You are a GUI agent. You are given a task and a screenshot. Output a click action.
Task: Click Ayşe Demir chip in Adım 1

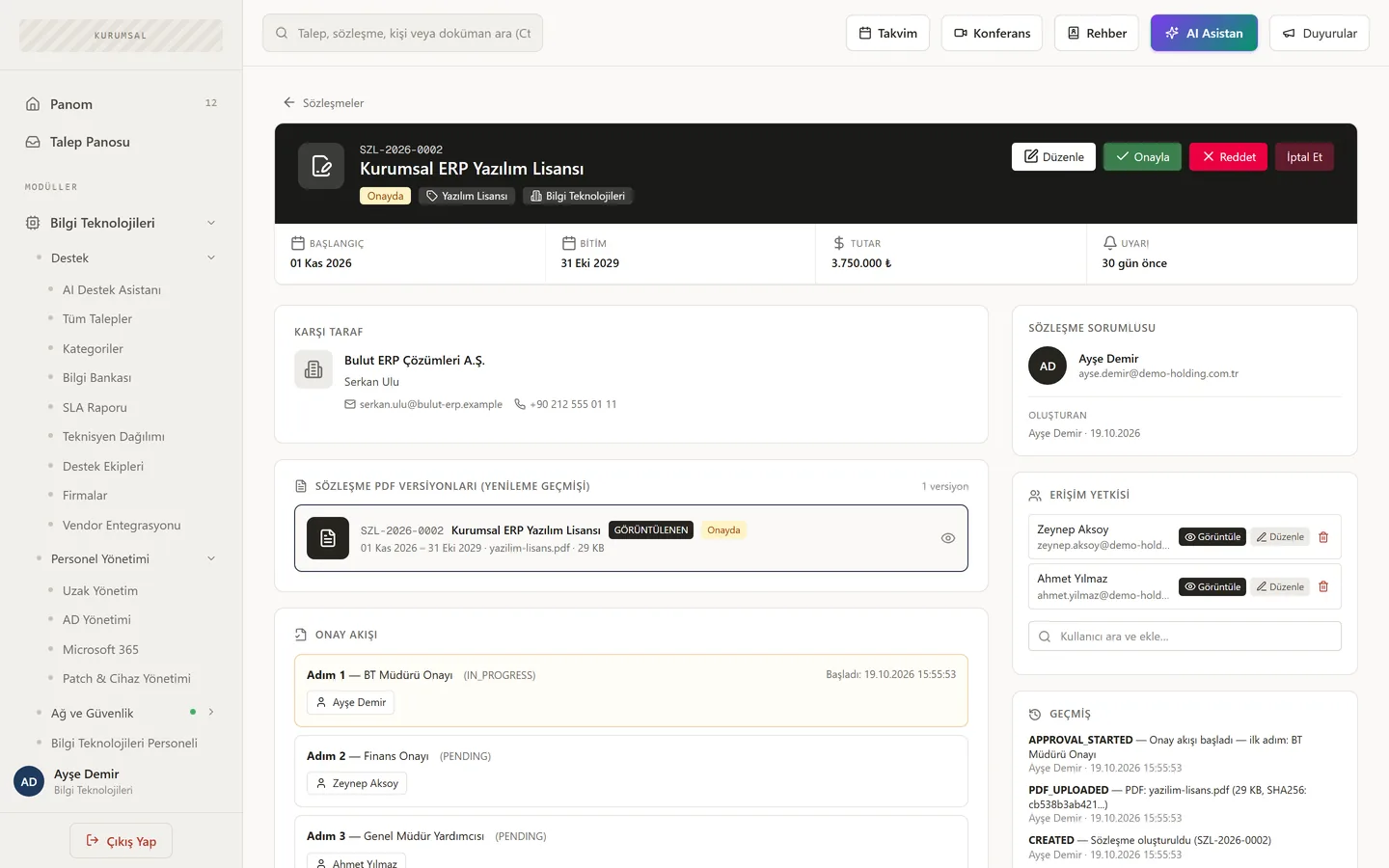click(x=350, y=702)
